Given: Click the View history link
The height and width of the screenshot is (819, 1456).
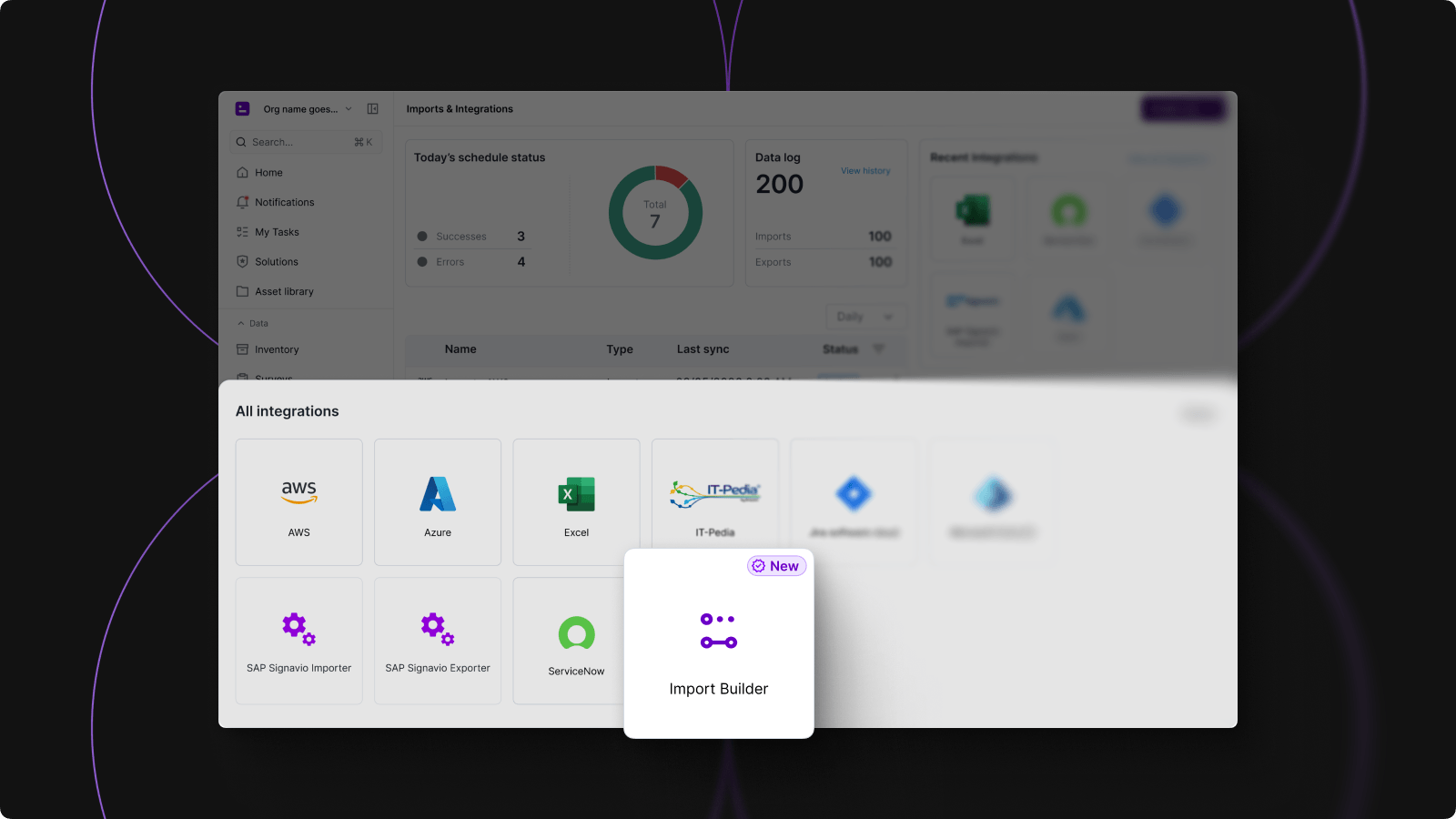Looking at the screenshot, I should tap(864, 171).
